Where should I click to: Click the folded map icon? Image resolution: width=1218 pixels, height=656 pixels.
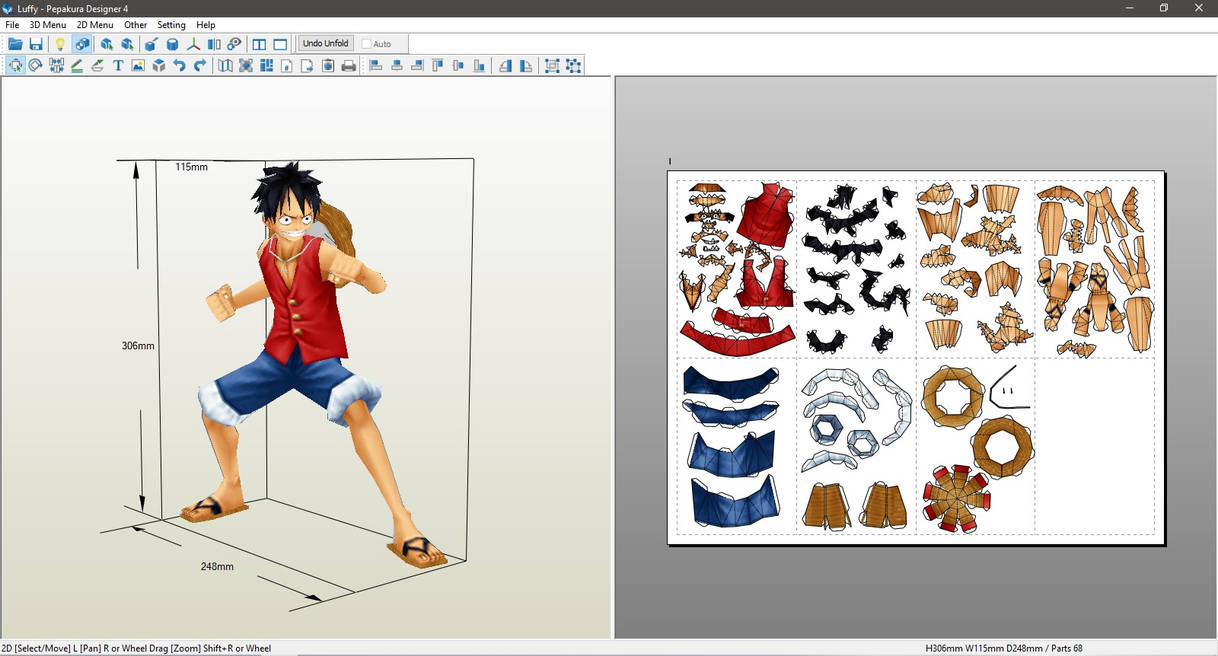[225, 66]
